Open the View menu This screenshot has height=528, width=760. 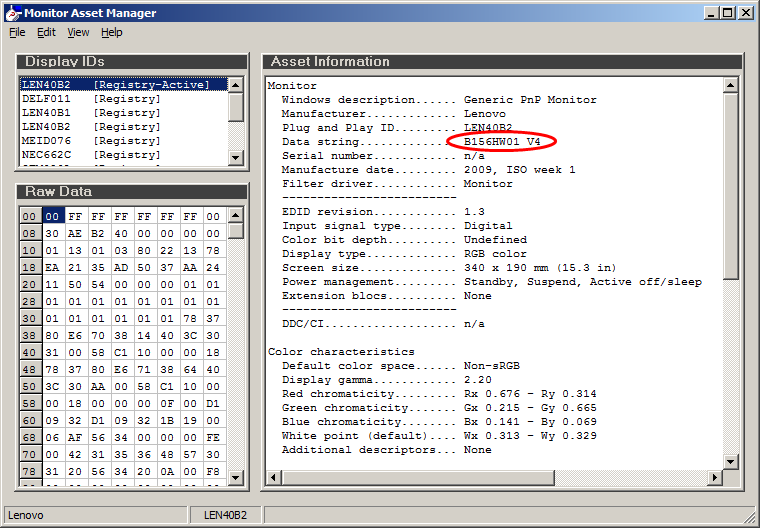(78, 32)
